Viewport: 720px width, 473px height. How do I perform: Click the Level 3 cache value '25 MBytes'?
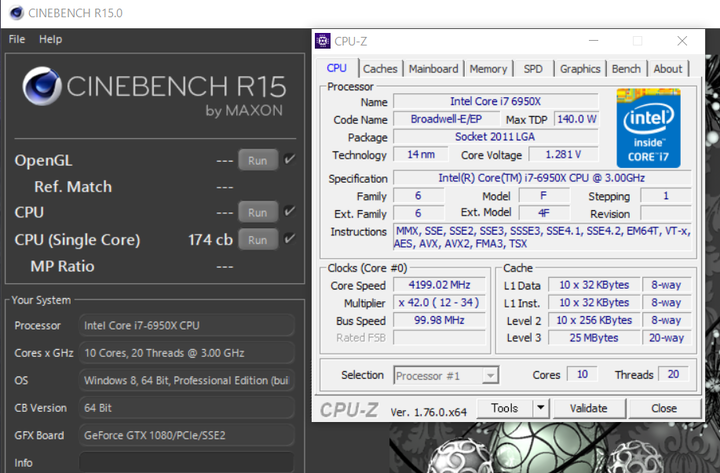coord(594,338)
